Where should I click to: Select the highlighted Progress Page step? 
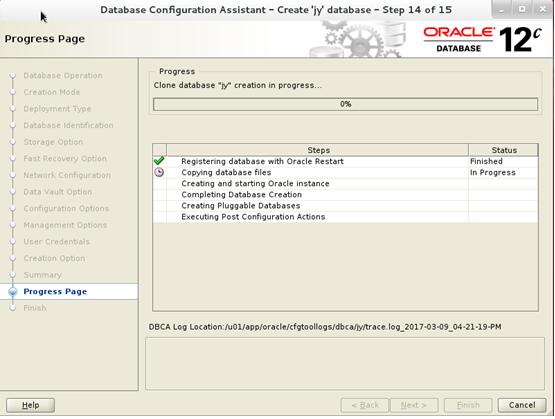(x=69, y=292)
